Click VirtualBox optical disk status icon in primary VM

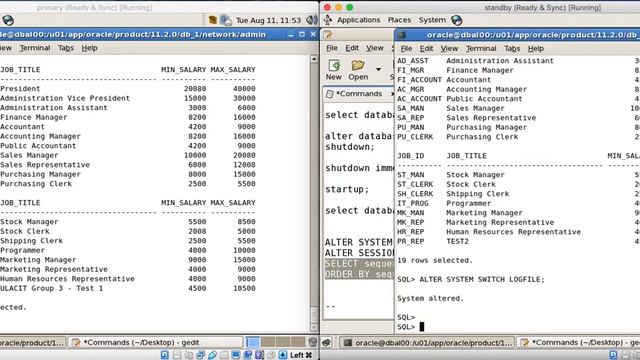177,355
